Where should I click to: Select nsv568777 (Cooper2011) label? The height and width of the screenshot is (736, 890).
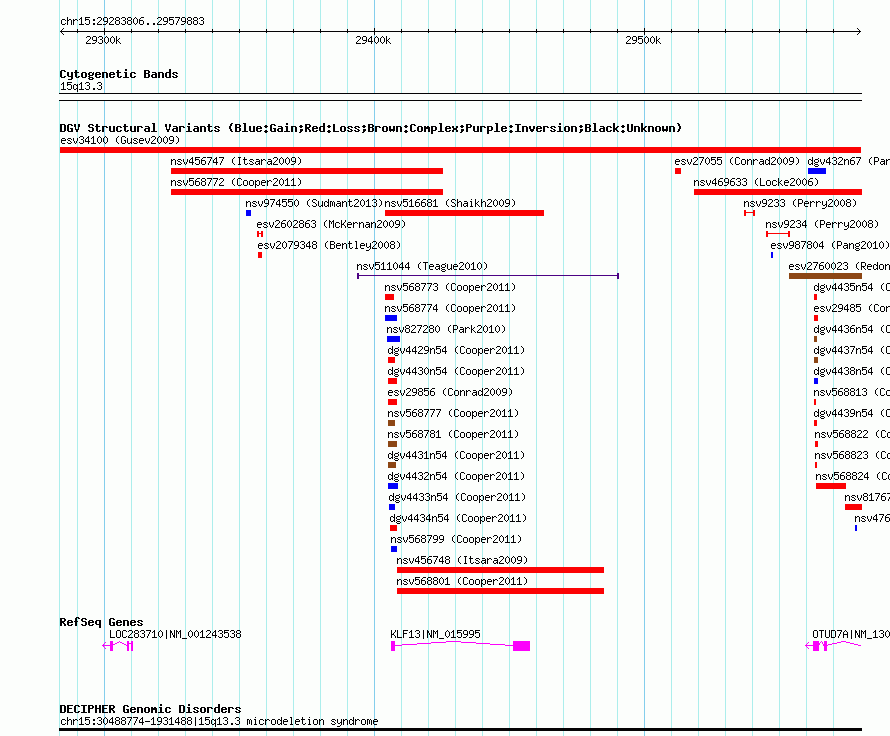point(453,413)
